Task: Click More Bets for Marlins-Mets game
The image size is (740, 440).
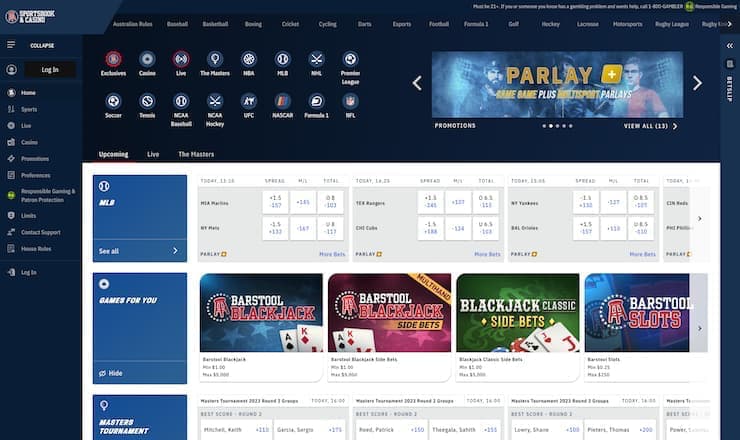Action: click(332, 254)
